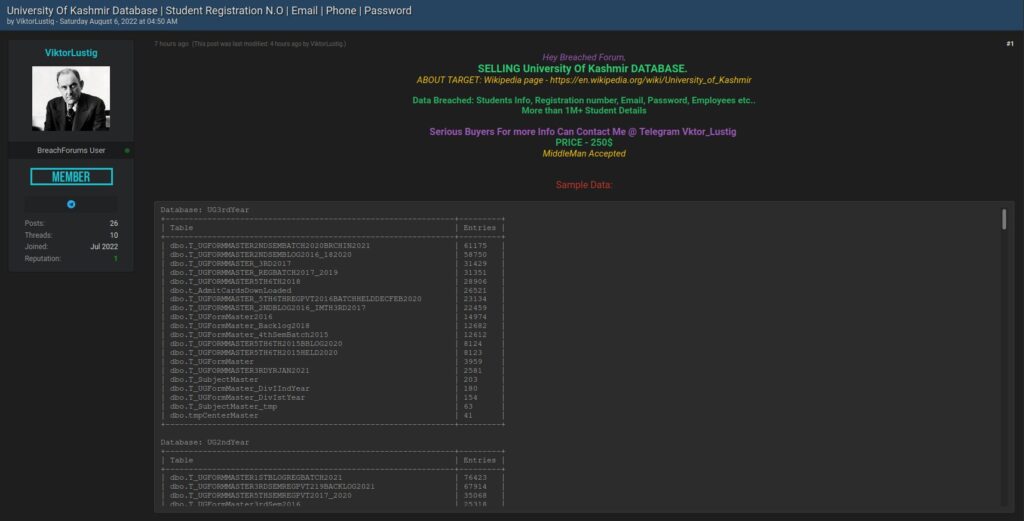Click row dbo.T_UGFORMMASTER1STBLOGREGBATCH2021
The height and width of the screenshot is (521, 1024).
pyautogui.click(x=333, y=478)
